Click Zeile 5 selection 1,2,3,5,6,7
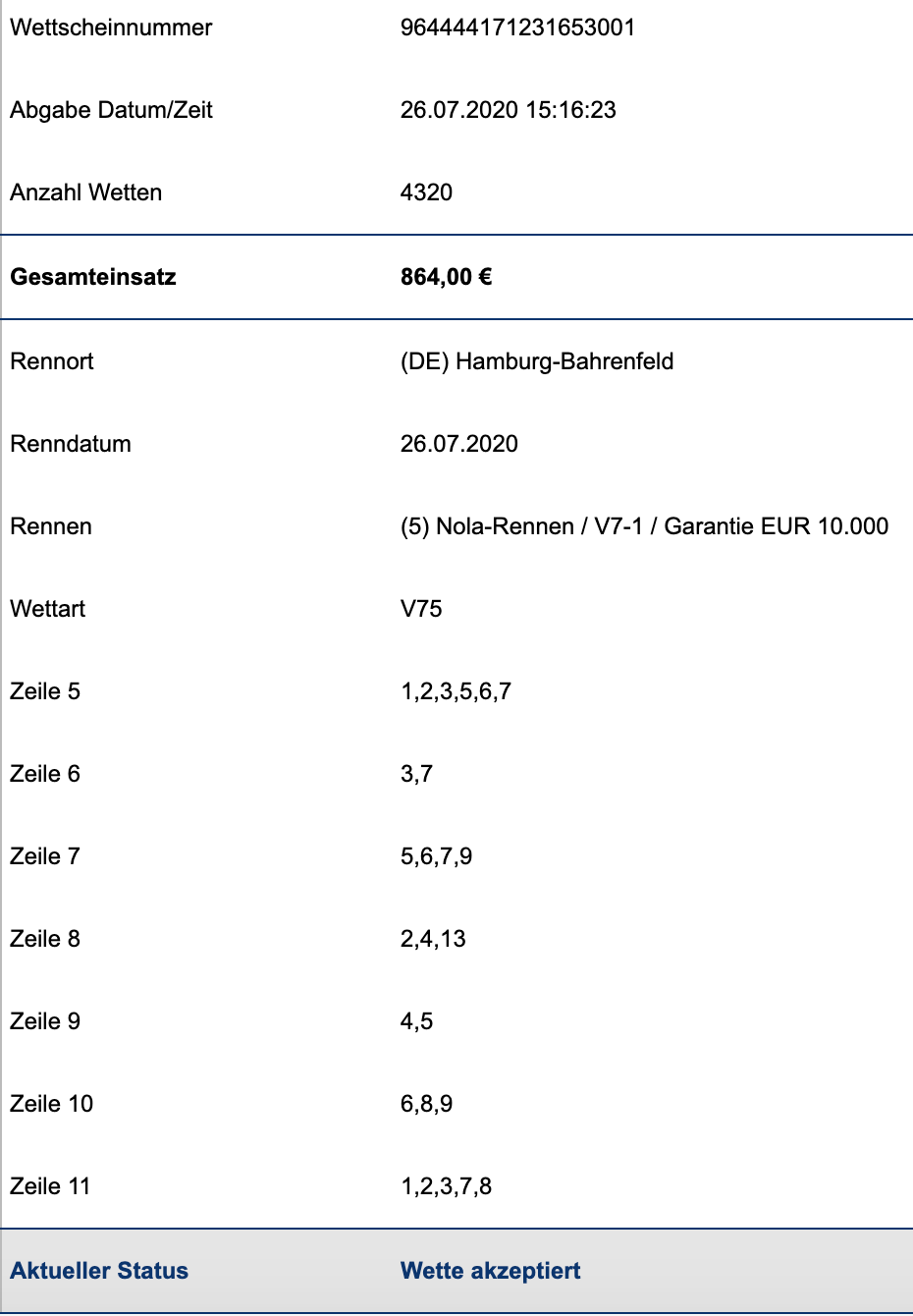 pyautogui.click(x=456, y=691)
